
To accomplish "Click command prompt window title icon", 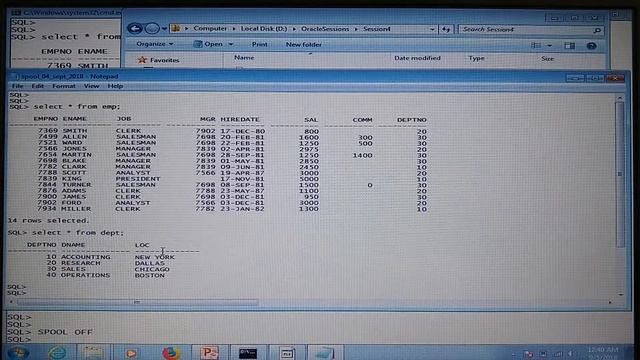I will click(x=16, y=13).
